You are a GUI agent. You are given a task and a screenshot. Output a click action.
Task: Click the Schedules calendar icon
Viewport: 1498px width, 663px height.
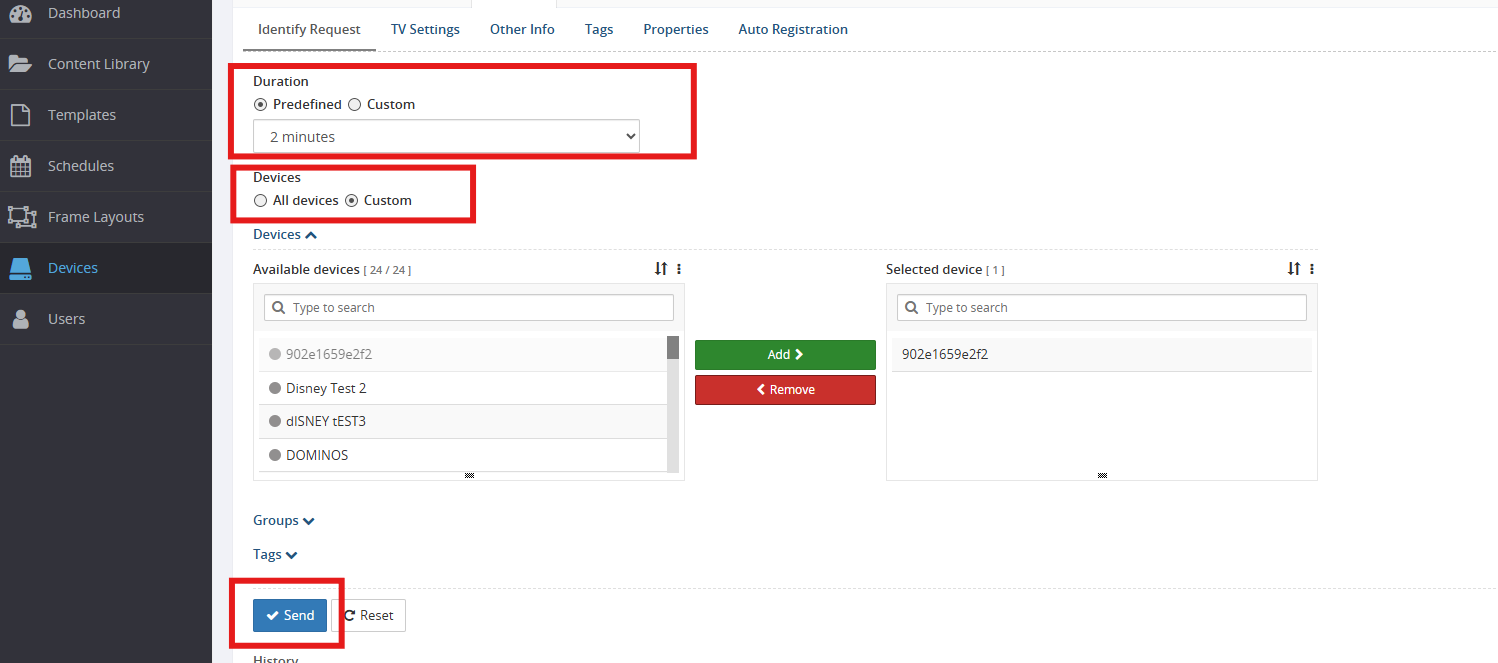(x=20, y=166)
